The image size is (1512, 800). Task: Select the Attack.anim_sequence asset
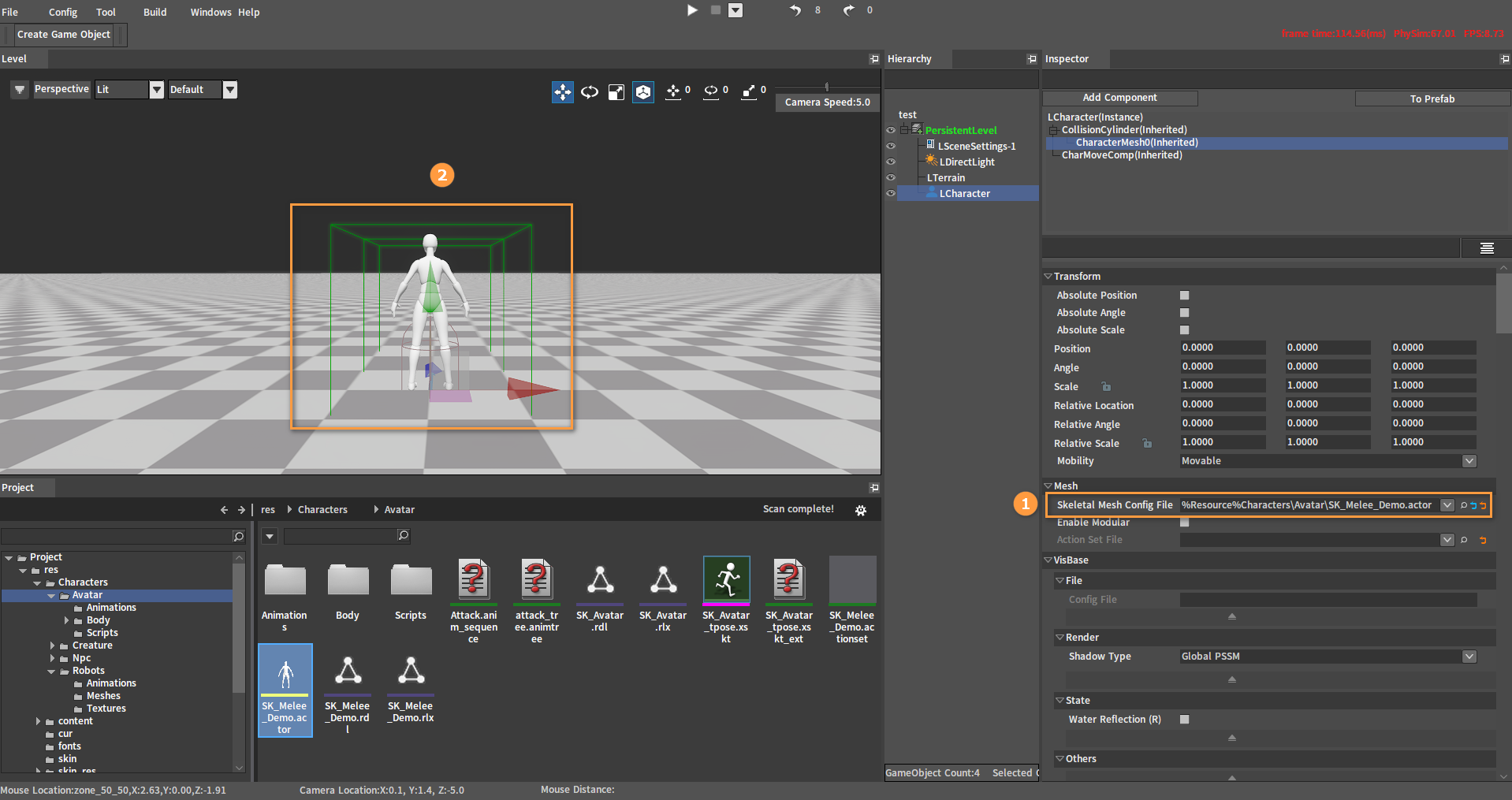474,600
